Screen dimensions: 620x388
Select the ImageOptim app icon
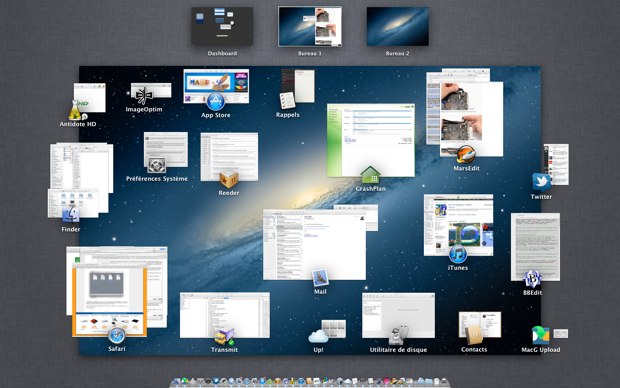pos(144,96)
